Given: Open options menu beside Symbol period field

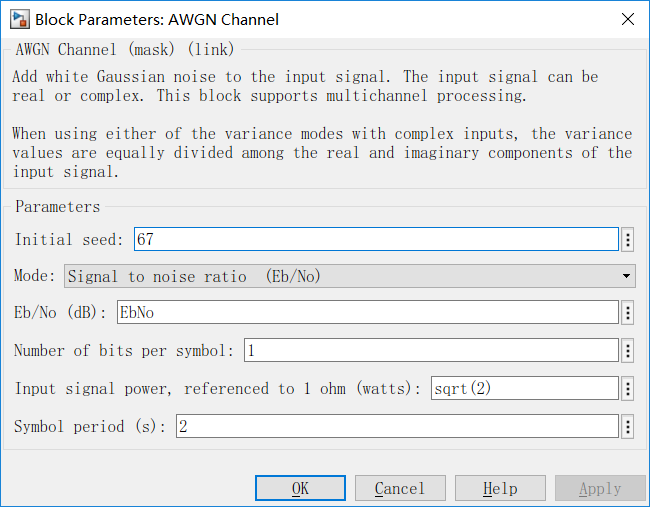Looking at the screenshot, I should pyautogui.click(x=628, y=427).
